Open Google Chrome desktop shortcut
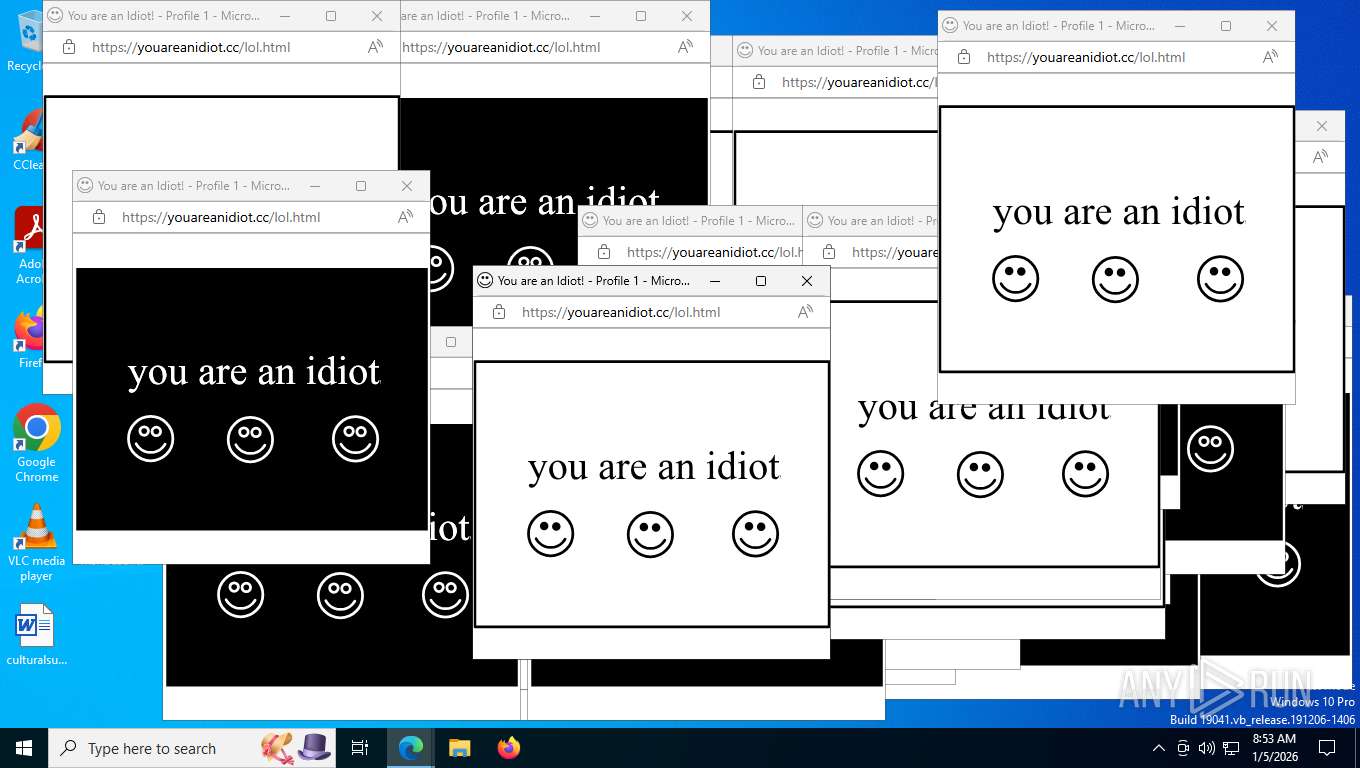Image resolution: width=1360 pixels, height=768 pixels. tap(37, 443)
